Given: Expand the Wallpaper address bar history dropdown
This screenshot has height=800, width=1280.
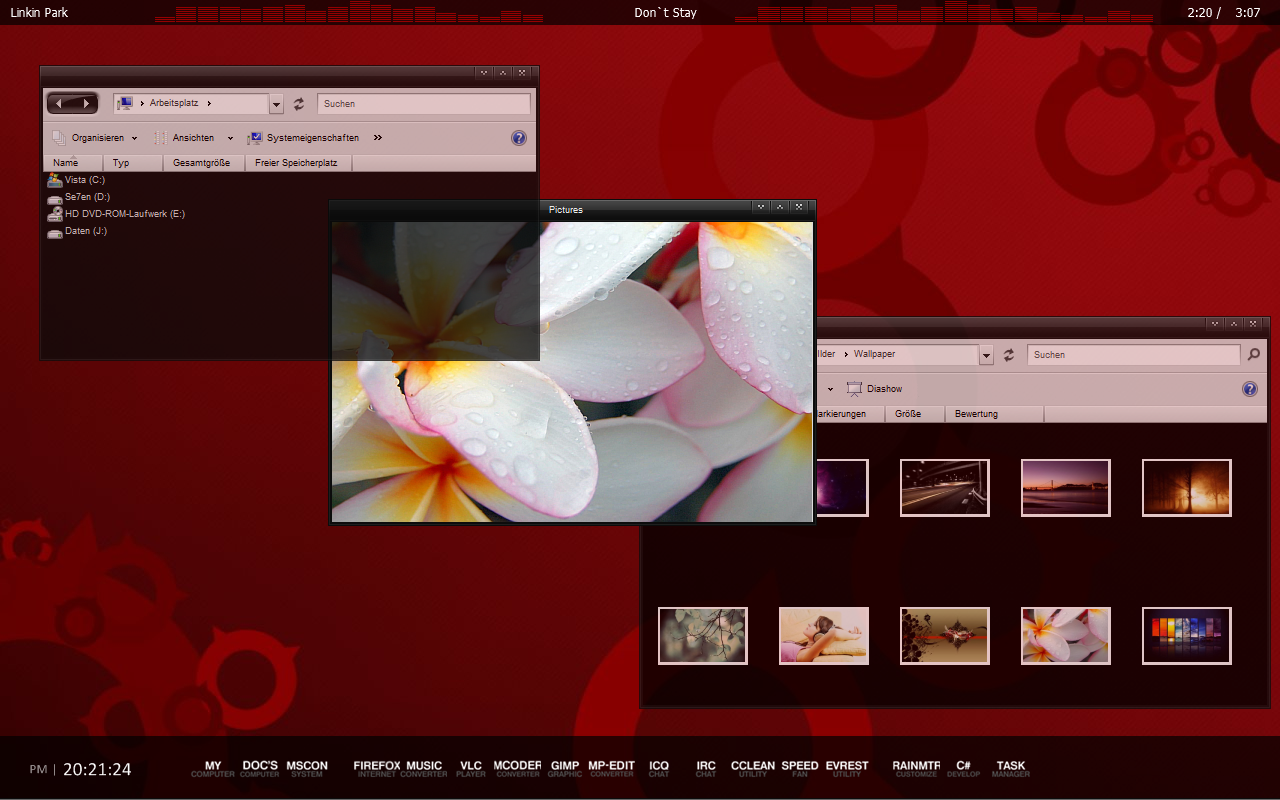Looking at the screenshot, I should click(987, 355).
